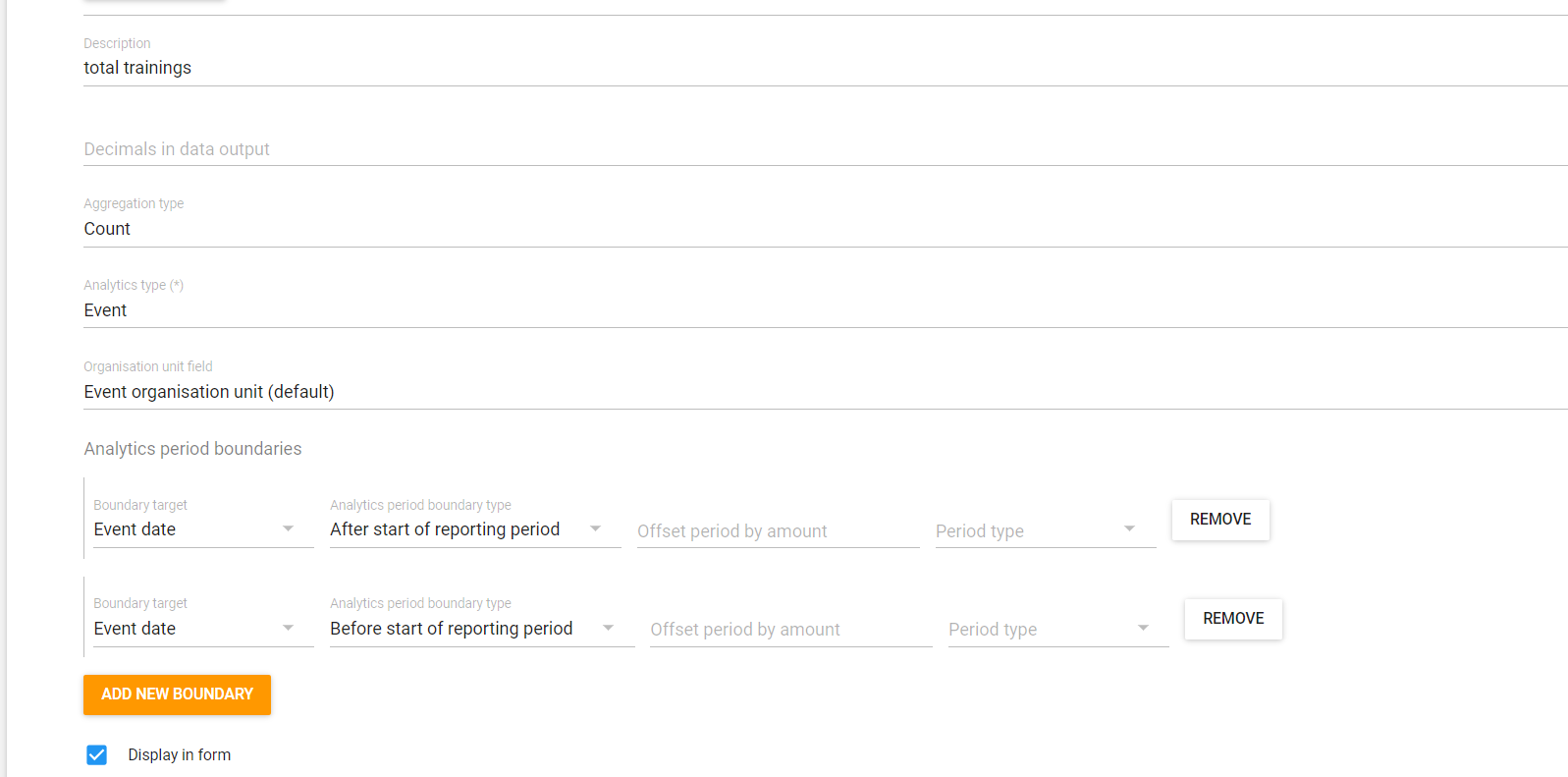Remove the second analytics period boundary
Screen dimensions: 1568x777
[x=1233, y=619]
